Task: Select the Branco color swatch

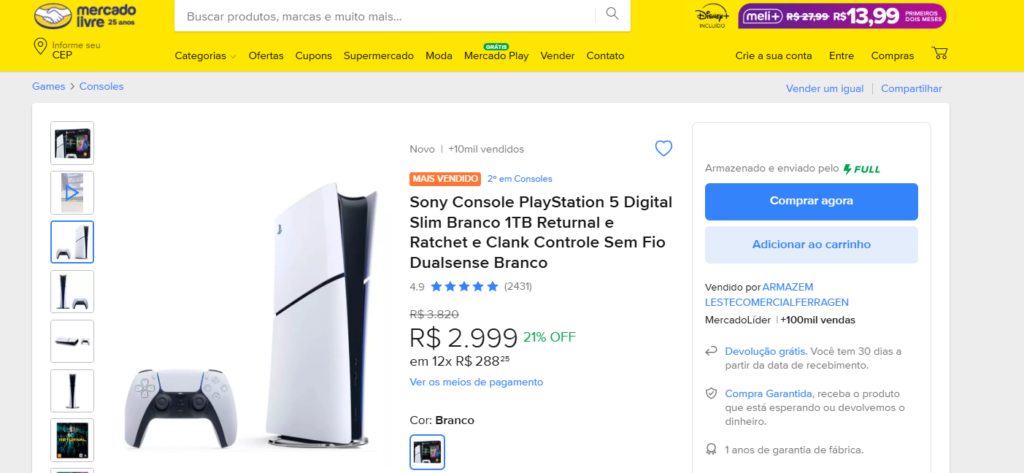Action: (427, 452)
